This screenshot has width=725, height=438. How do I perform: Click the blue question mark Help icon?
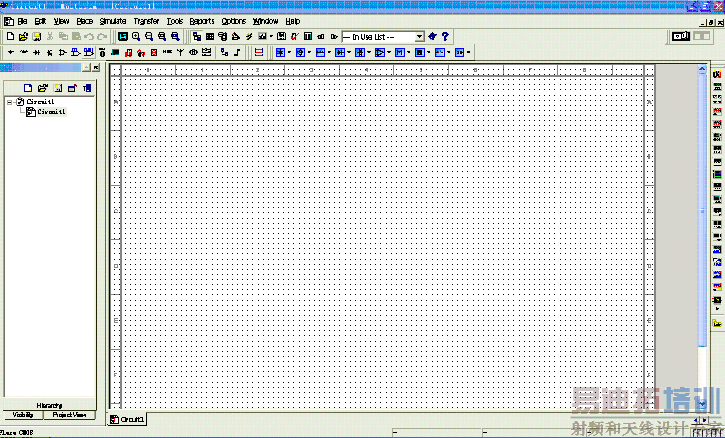coord(445,37)
